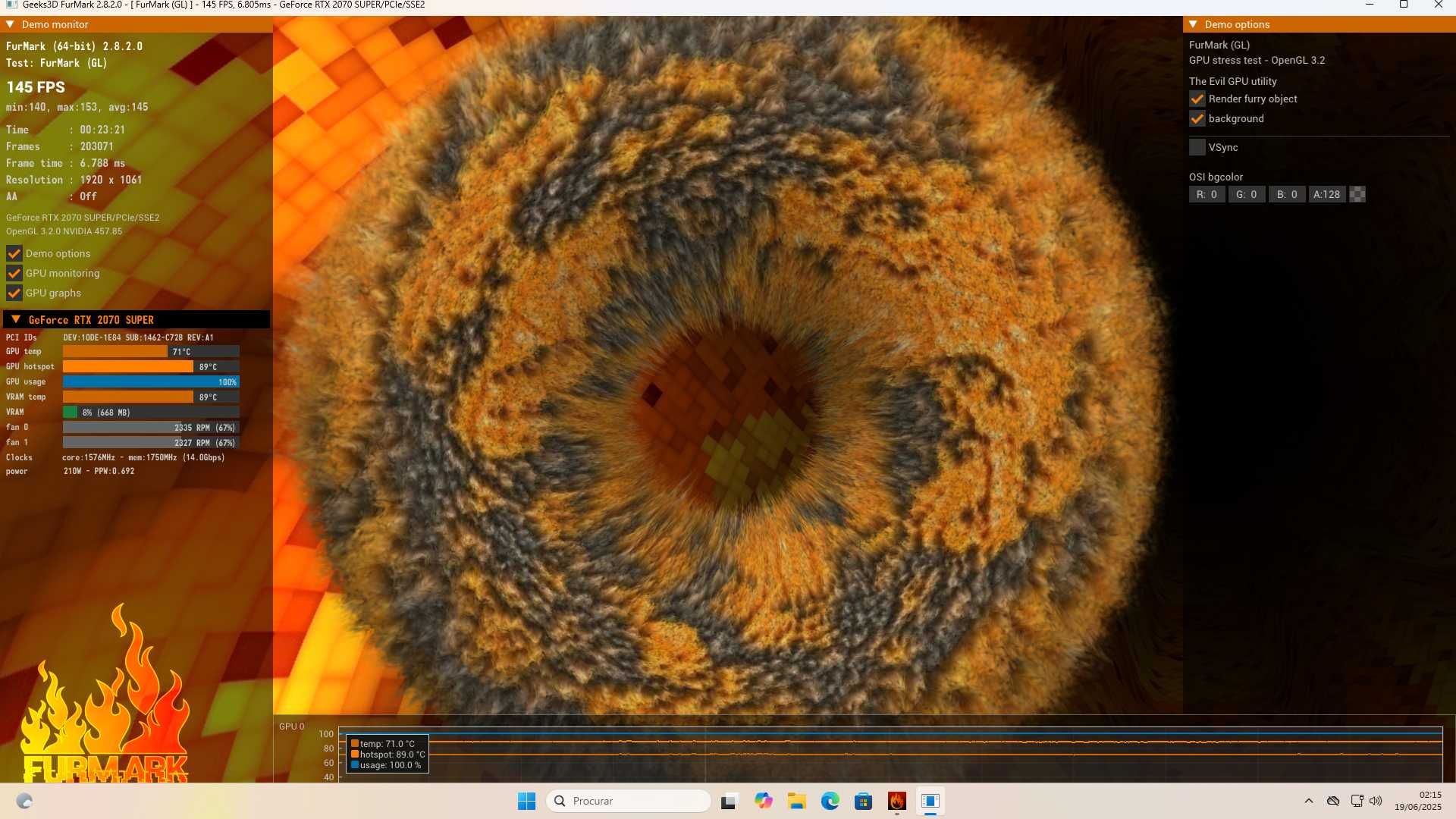The width and height of the screenshot is (1456, 819).
Task: Click the AA : Off line
Action: coord(52,196)
